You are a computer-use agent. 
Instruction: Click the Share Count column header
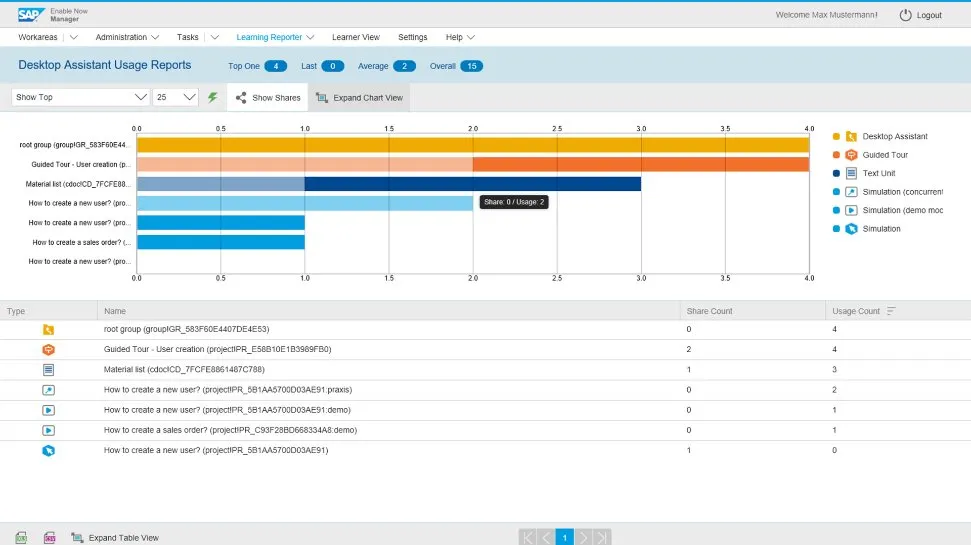pyautogui.click(x=709, y=311)
